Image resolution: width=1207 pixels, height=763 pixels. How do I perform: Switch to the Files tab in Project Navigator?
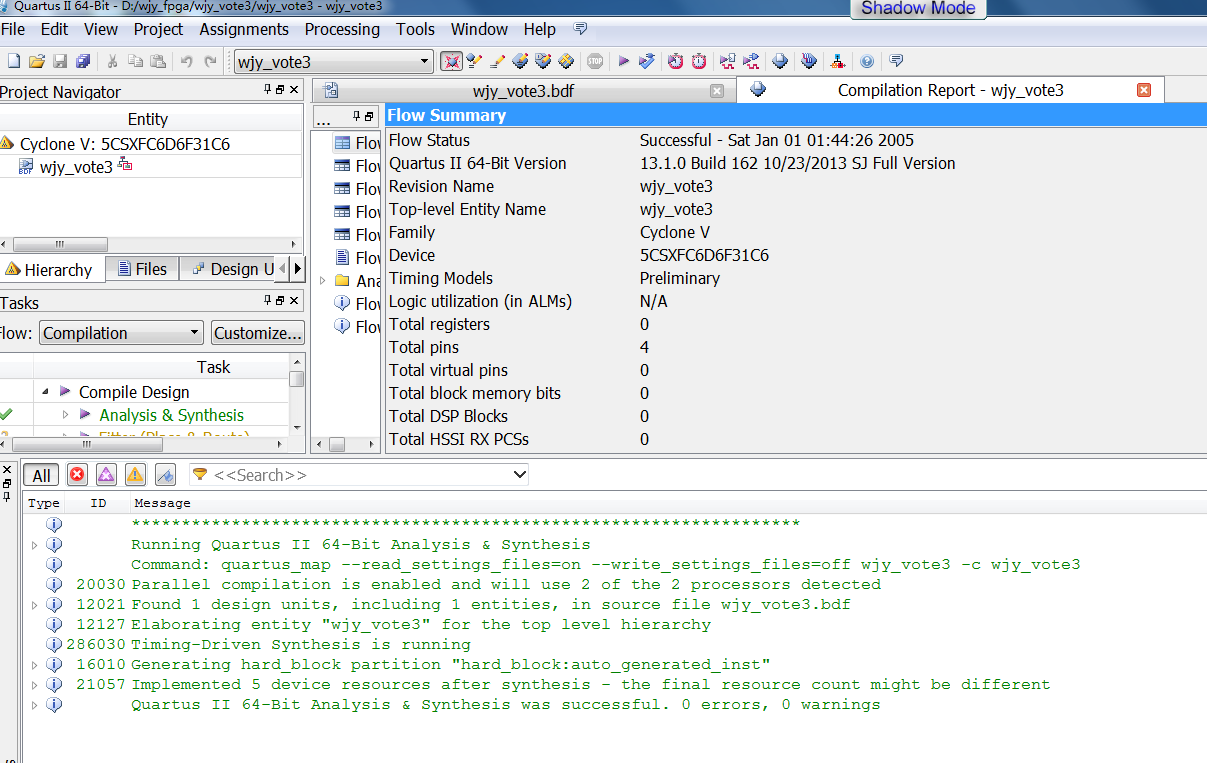tap(142, 269)
